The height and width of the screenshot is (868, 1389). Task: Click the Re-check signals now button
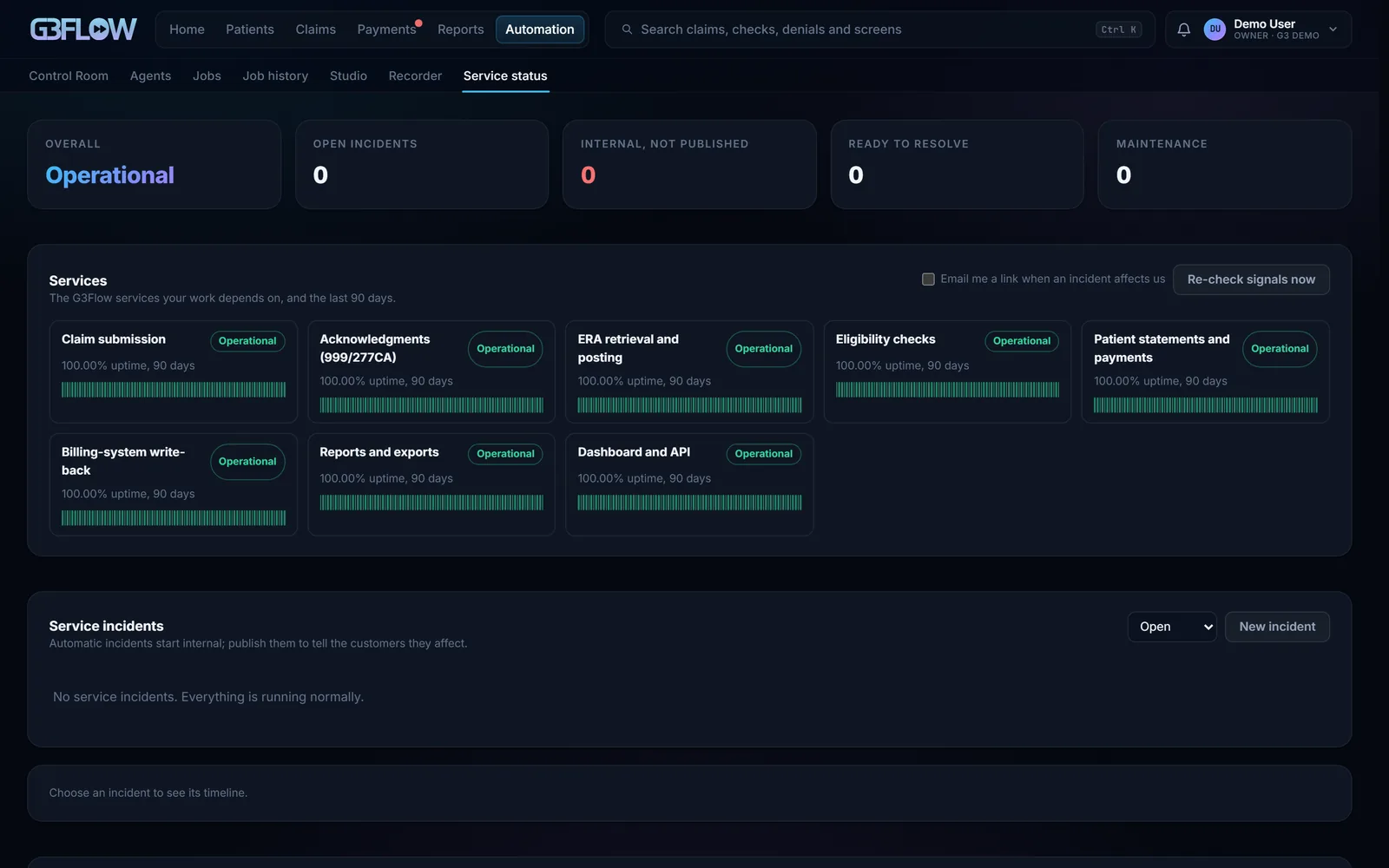pyautogui.click(x=1251, y=279)
